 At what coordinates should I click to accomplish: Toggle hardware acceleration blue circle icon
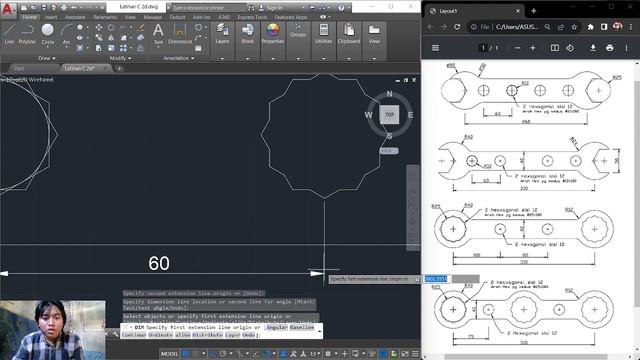384,353
